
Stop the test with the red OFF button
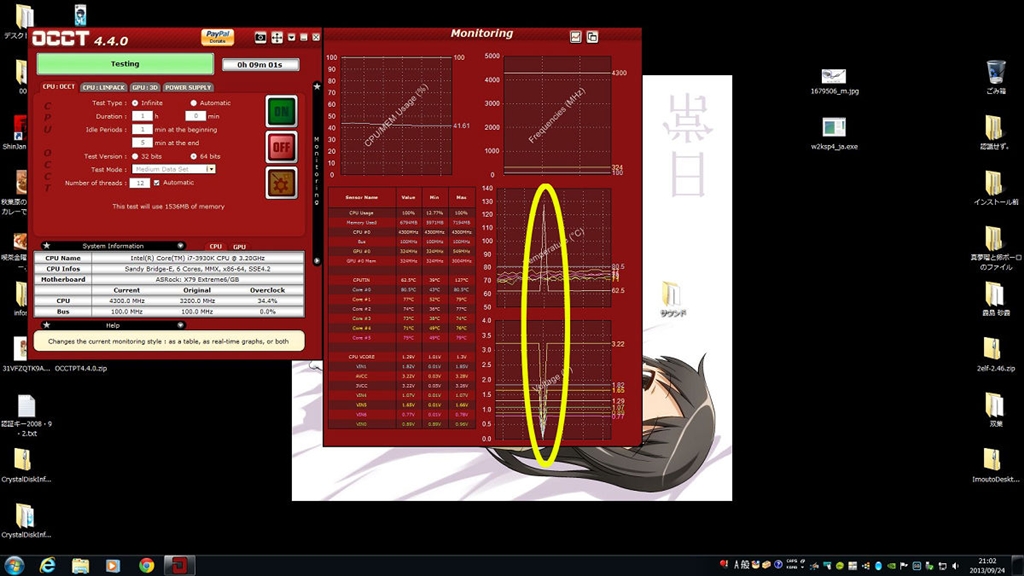click(x=281, y=147)
